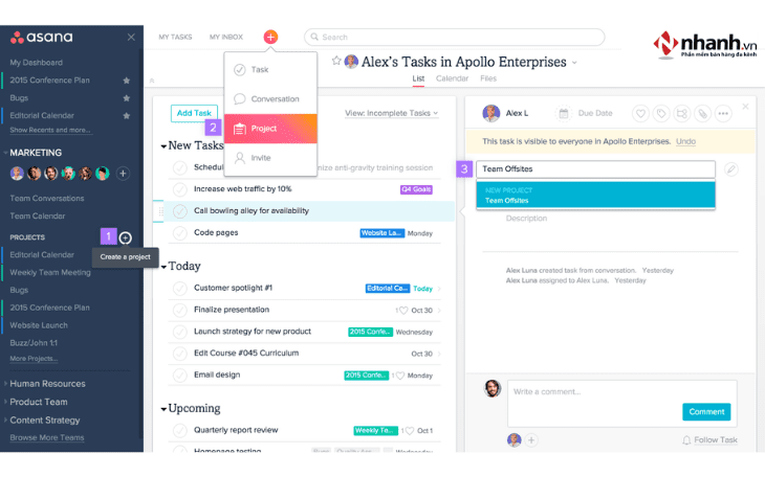Image resolution: width=765 pixels, height=478 pixels.
Task: Click the subtask icon in task pane
Action: [x=682, y=114]
